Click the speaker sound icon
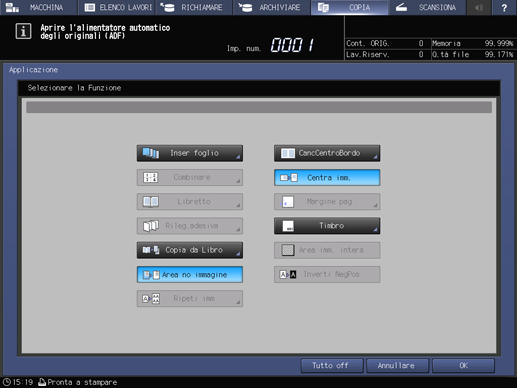Viewport: 517px width, 388px height. 479,7
